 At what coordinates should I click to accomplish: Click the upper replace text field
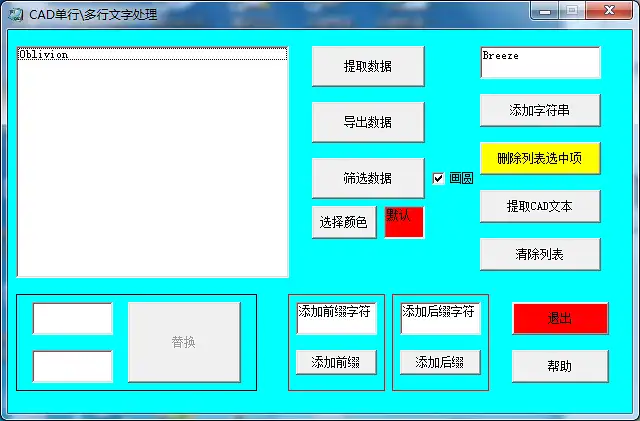tap(73, 319)
